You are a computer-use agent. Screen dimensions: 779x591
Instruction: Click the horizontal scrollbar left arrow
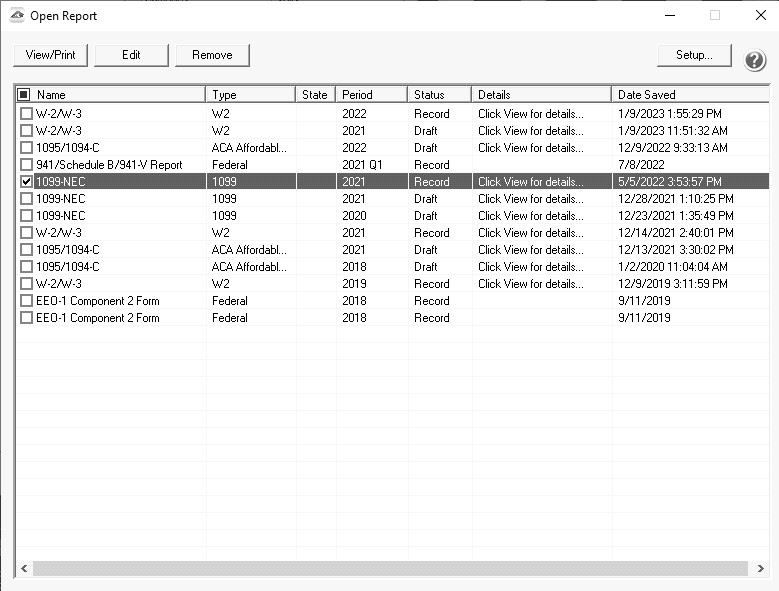22,568
